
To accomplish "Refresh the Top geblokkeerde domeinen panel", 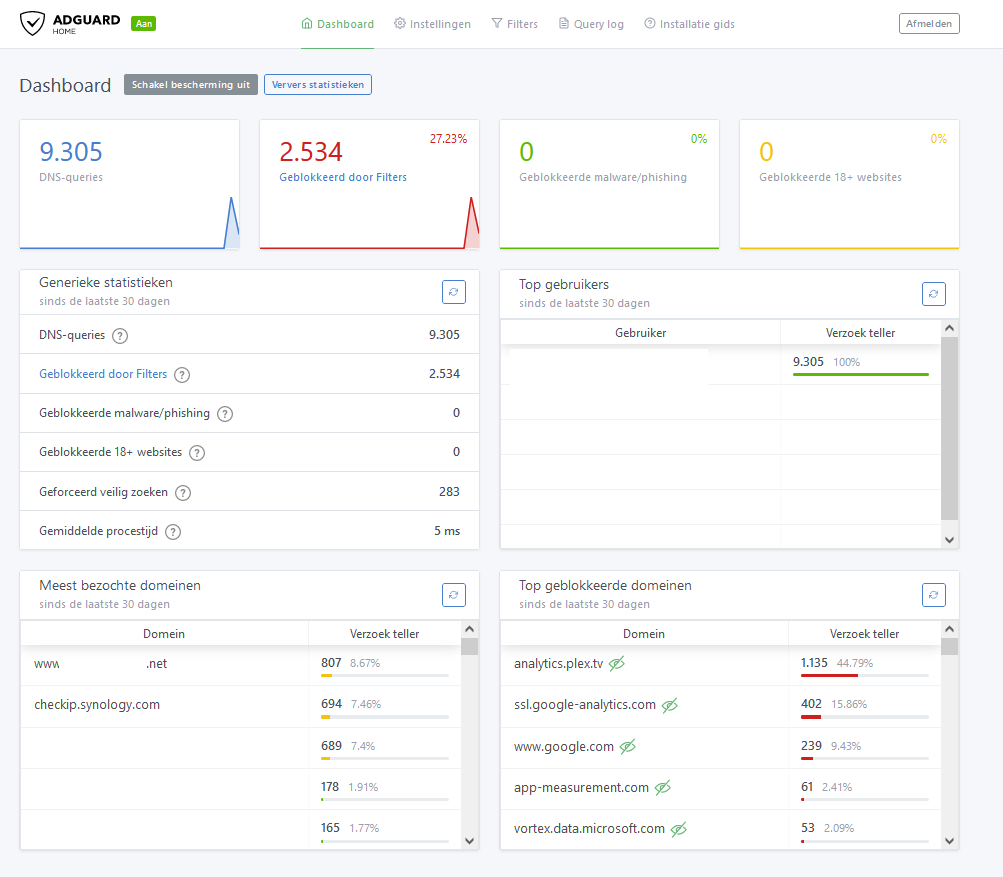I will click(933, 595).
